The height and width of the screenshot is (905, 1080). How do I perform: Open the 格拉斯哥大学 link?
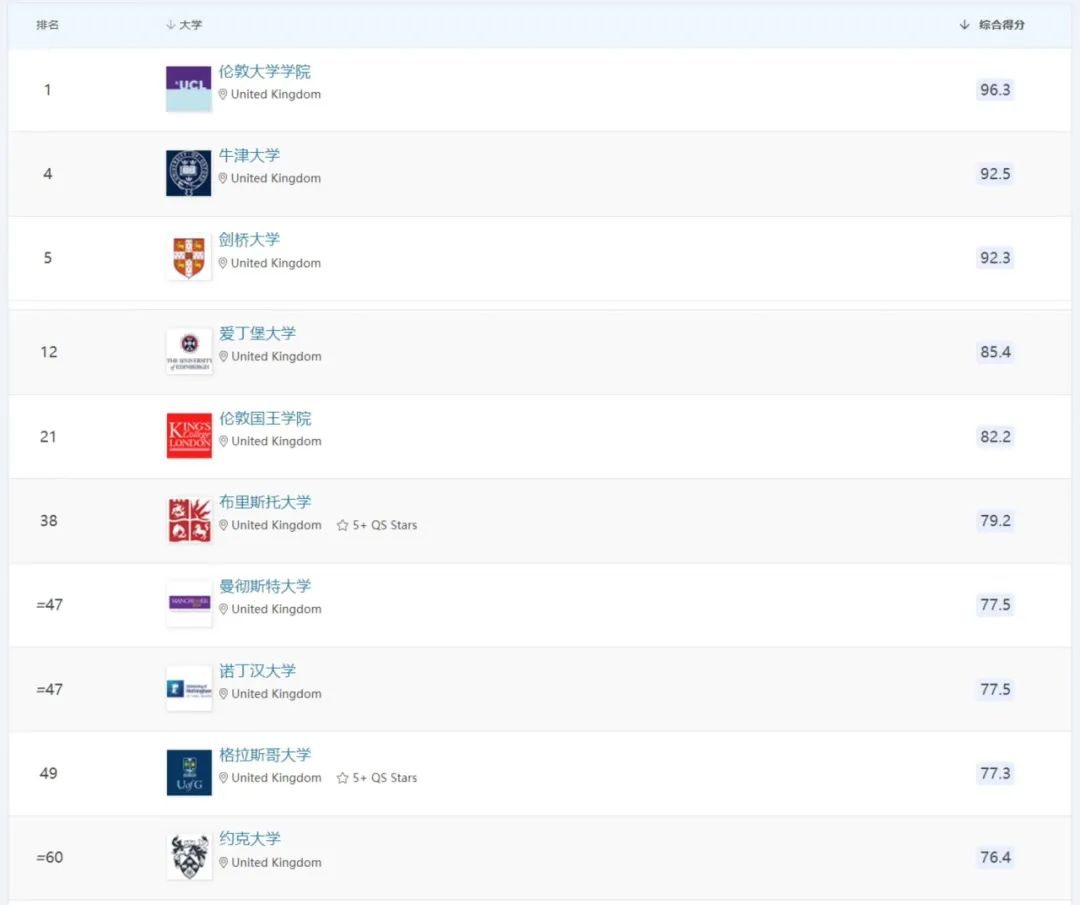[265, 755]
